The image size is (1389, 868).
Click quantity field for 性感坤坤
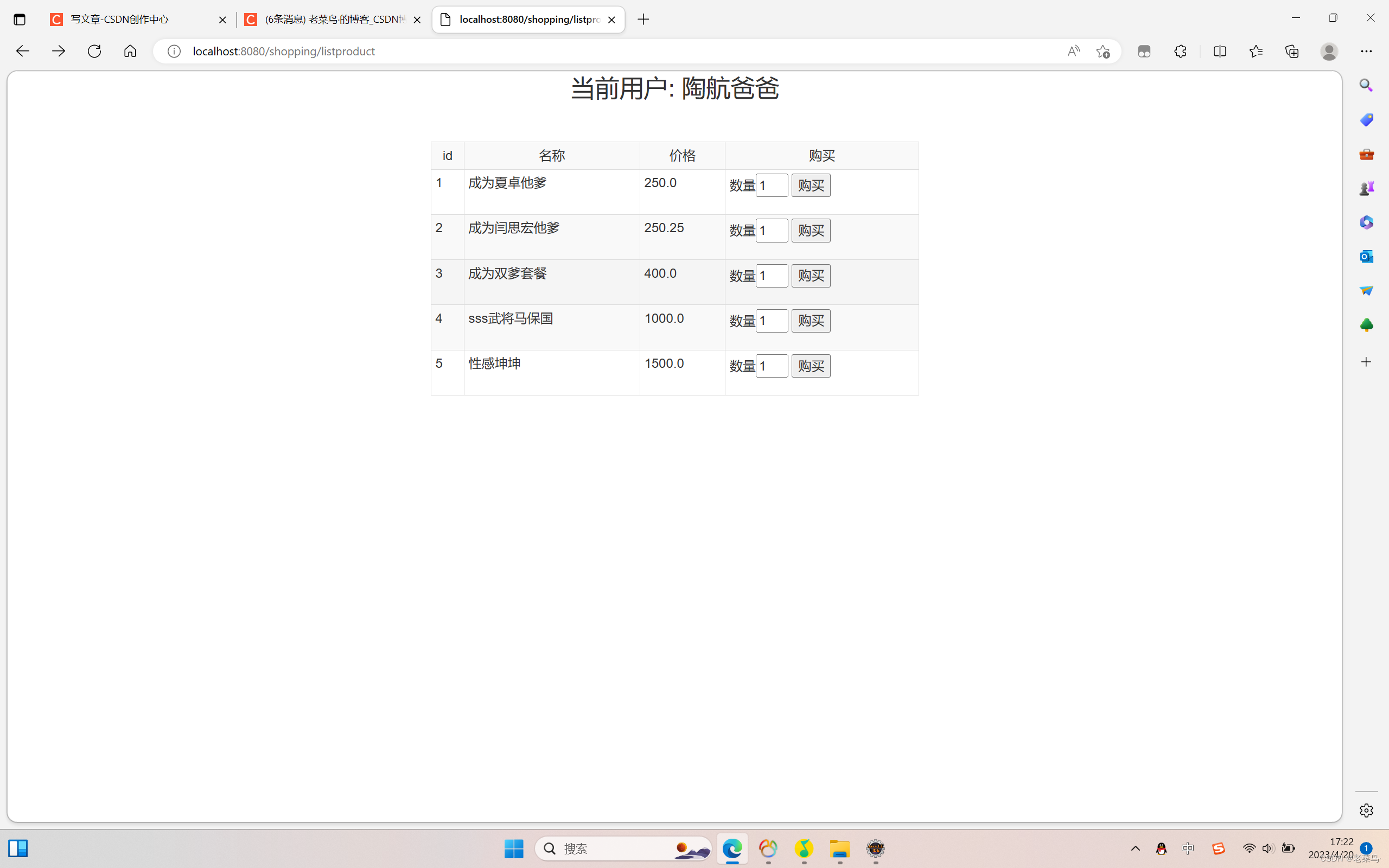(772, 366)
